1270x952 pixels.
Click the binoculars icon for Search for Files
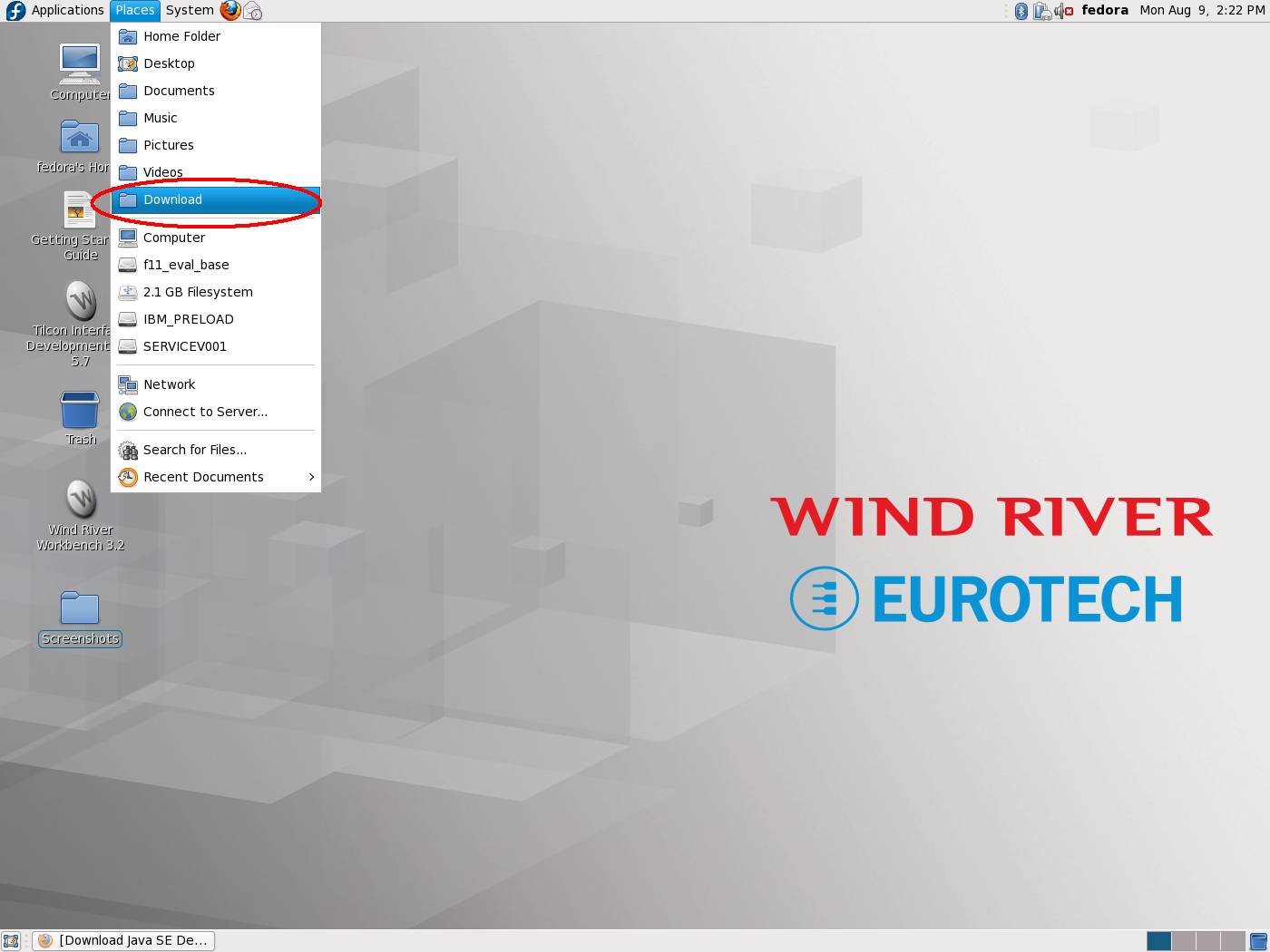click(128, 450)
